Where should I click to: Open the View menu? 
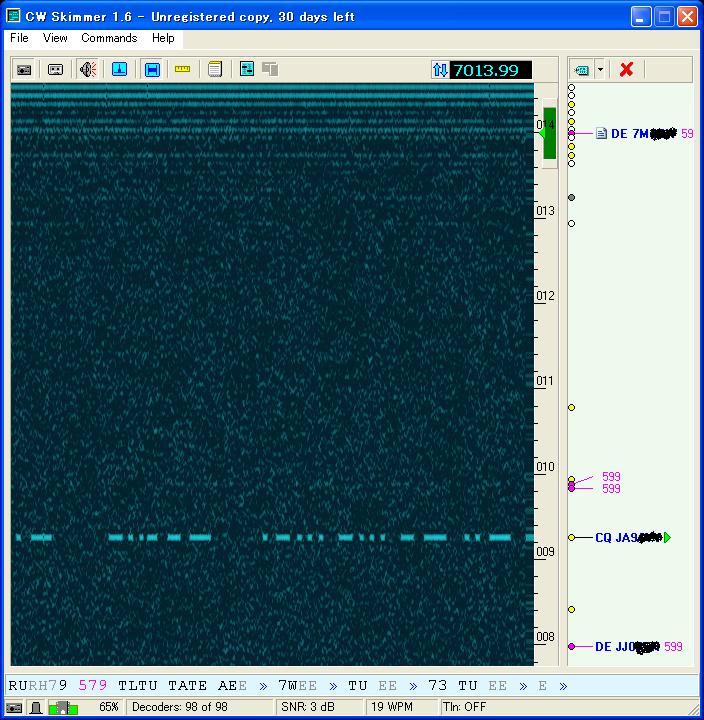55,38
